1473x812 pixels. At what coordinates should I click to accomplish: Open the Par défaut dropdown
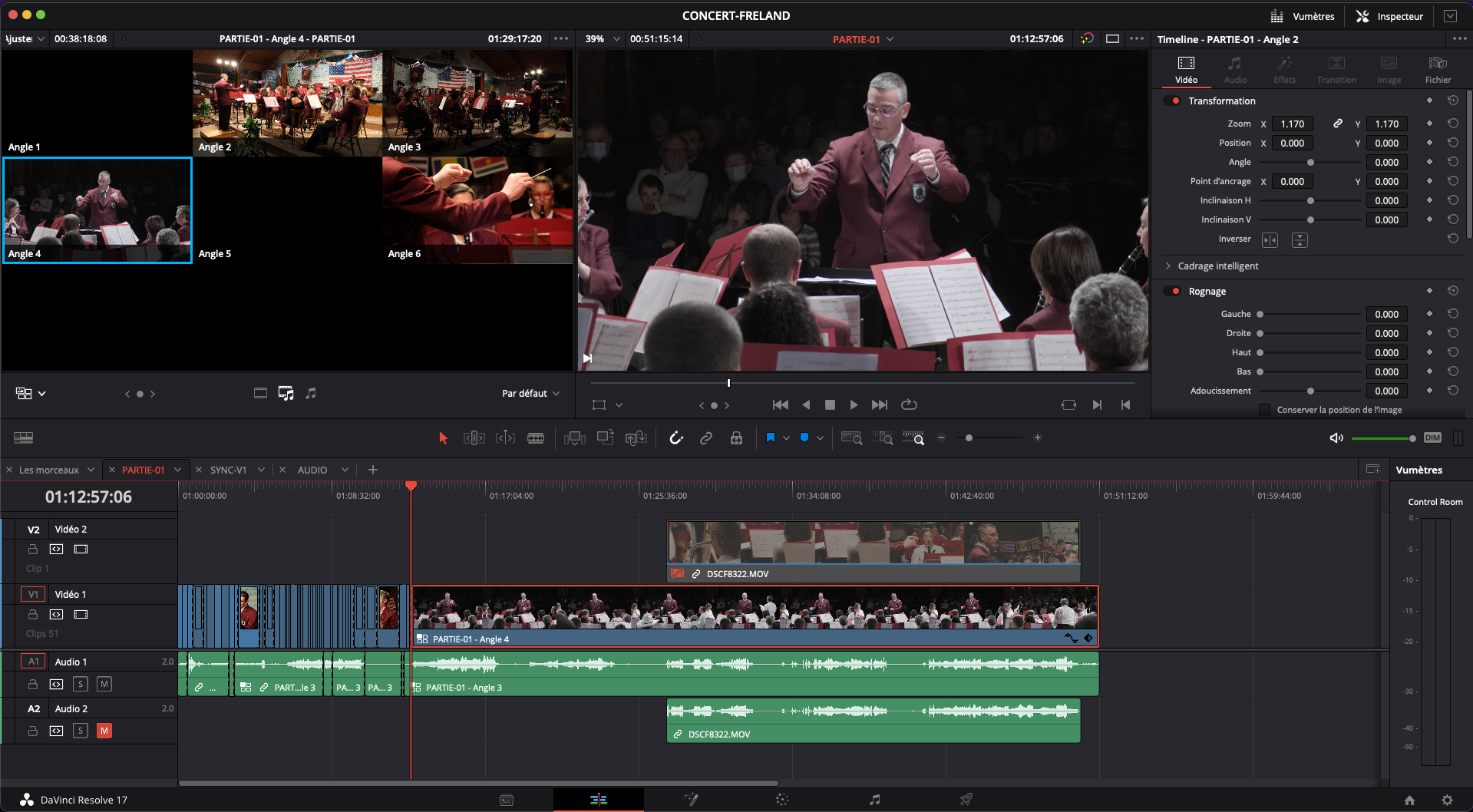[530, 393]
